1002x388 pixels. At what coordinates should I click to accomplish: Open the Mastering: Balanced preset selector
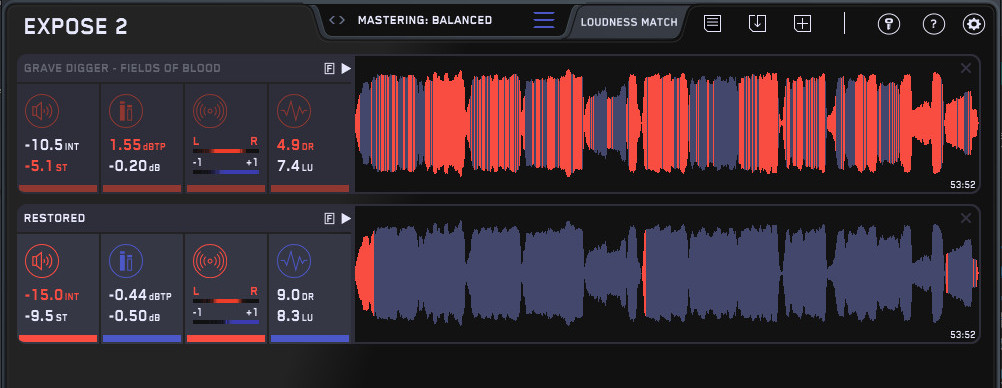tap(425, 20)
